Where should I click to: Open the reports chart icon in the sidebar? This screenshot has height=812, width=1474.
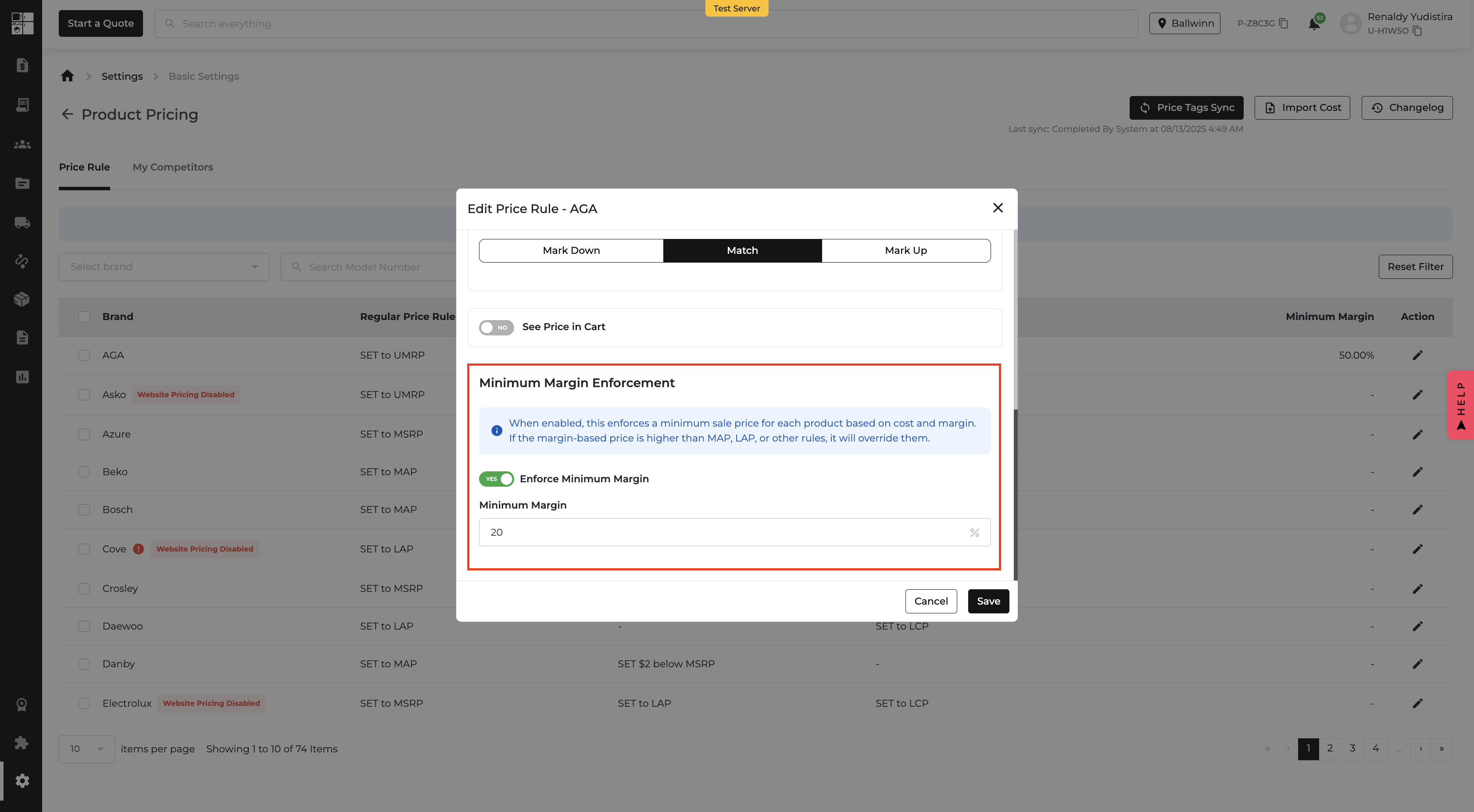tap(22, 377)
